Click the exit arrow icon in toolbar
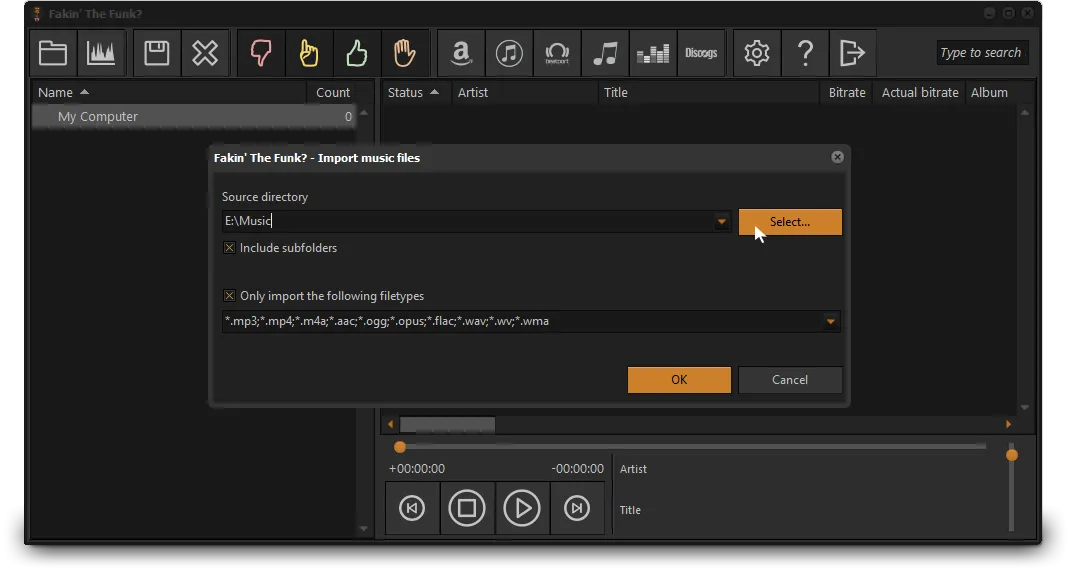 (x=853, y=53)
